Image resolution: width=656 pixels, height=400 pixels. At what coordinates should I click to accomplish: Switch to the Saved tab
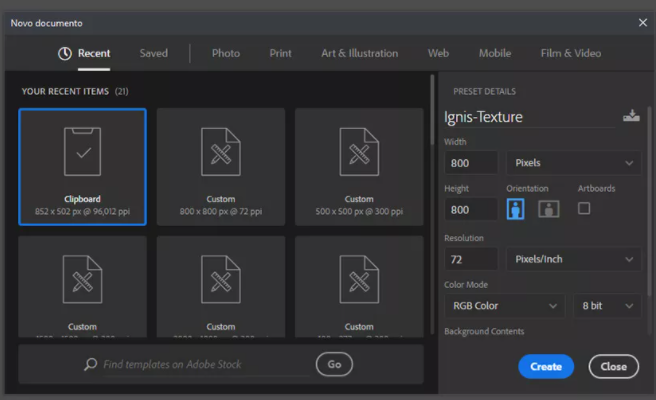pos(154,54)
